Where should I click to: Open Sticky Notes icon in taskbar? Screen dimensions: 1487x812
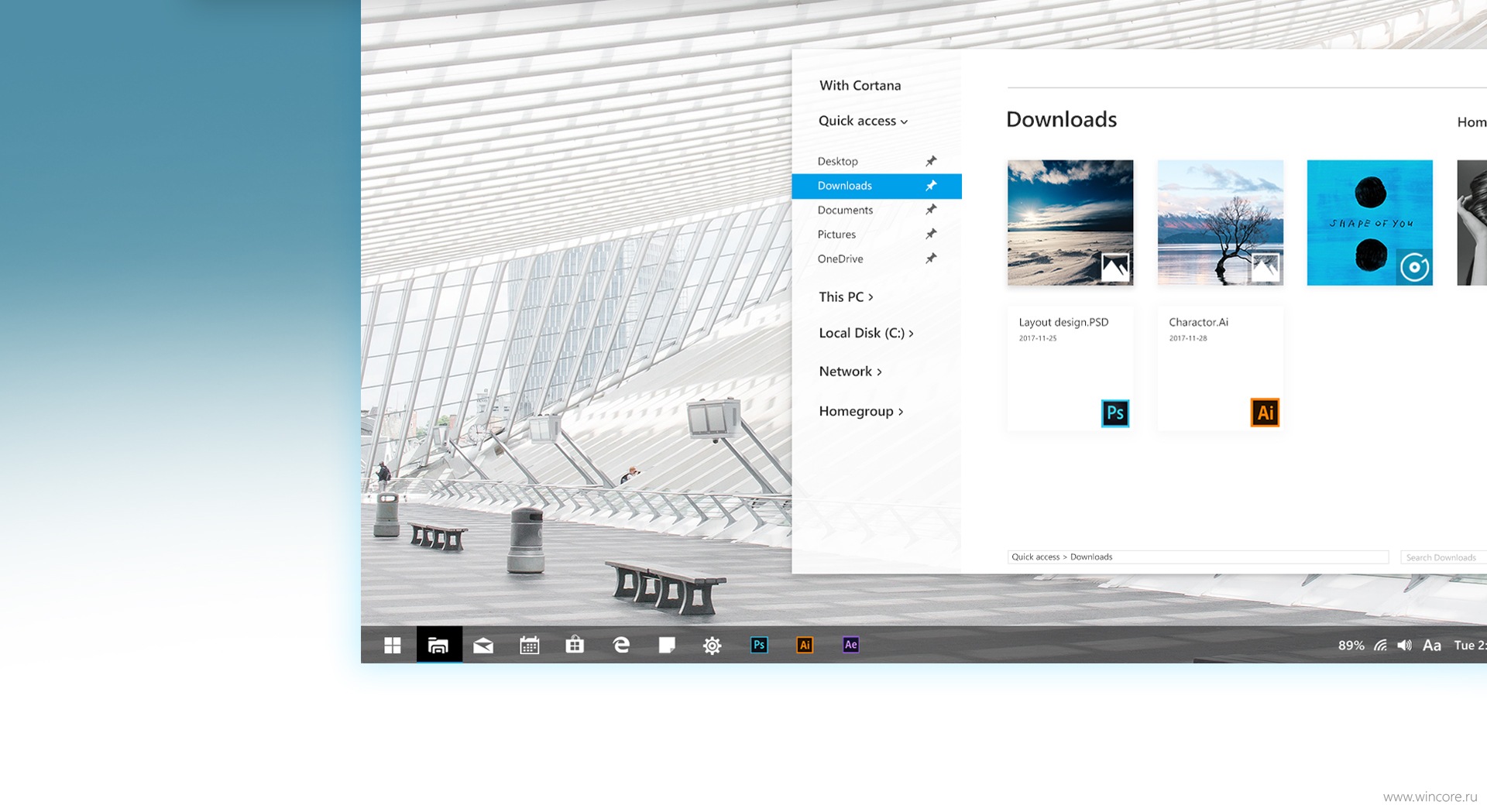(x=667, y=645)
